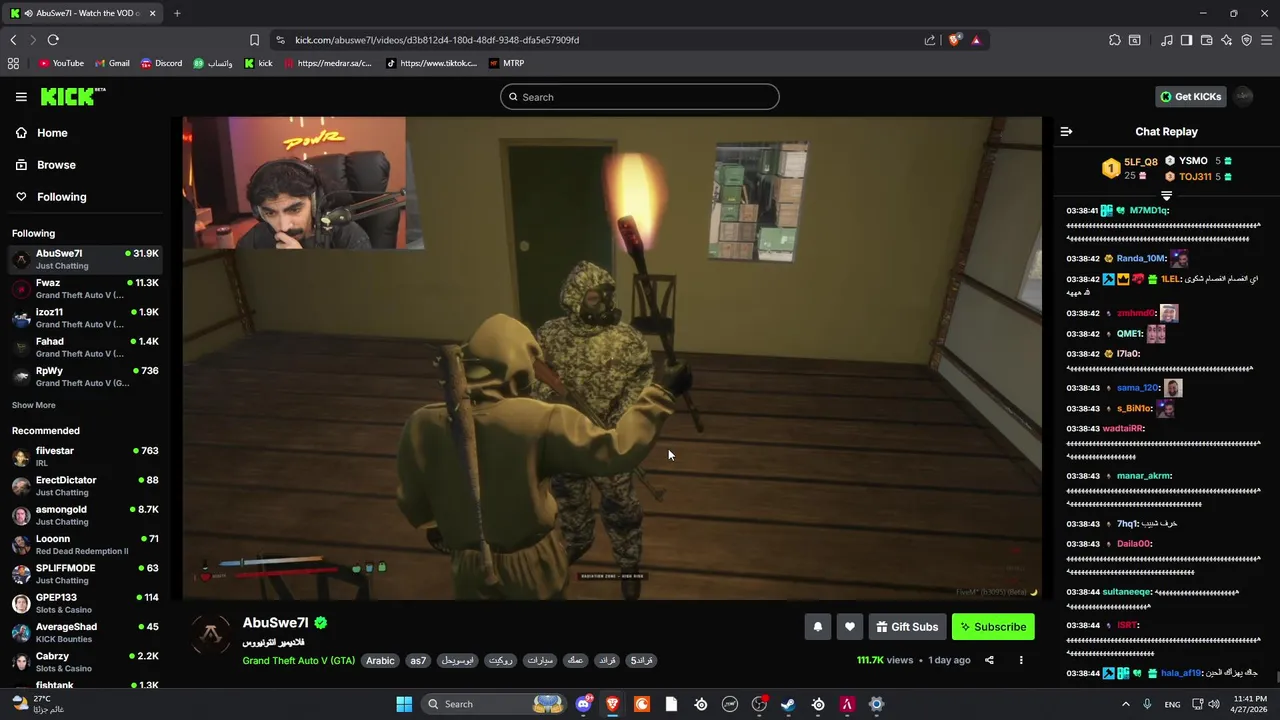Screen dimensions: 1280x720
Task: Open izoz11 channel in Following list
Action: pos(84,318)
